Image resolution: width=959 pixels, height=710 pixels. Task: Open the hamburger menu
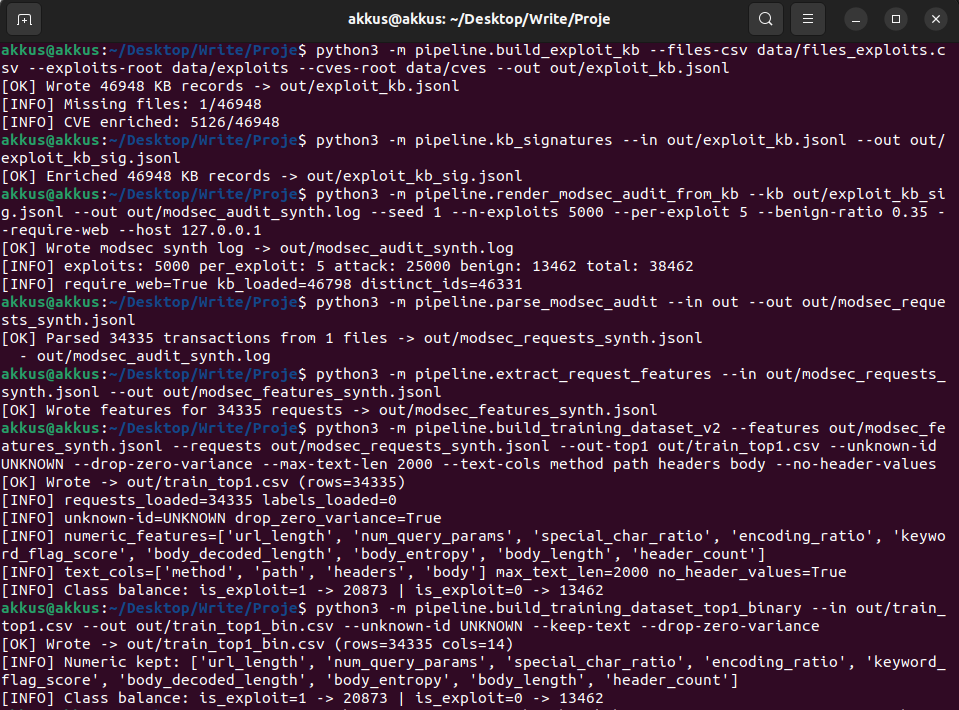tap(807, 19)
